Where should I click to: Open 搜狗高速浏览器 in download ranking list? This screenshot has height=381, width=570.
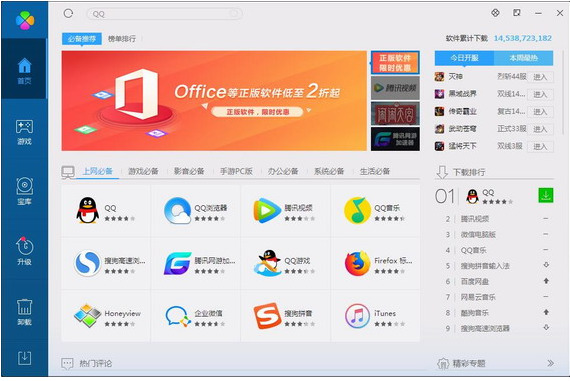[x=485, y=328]
